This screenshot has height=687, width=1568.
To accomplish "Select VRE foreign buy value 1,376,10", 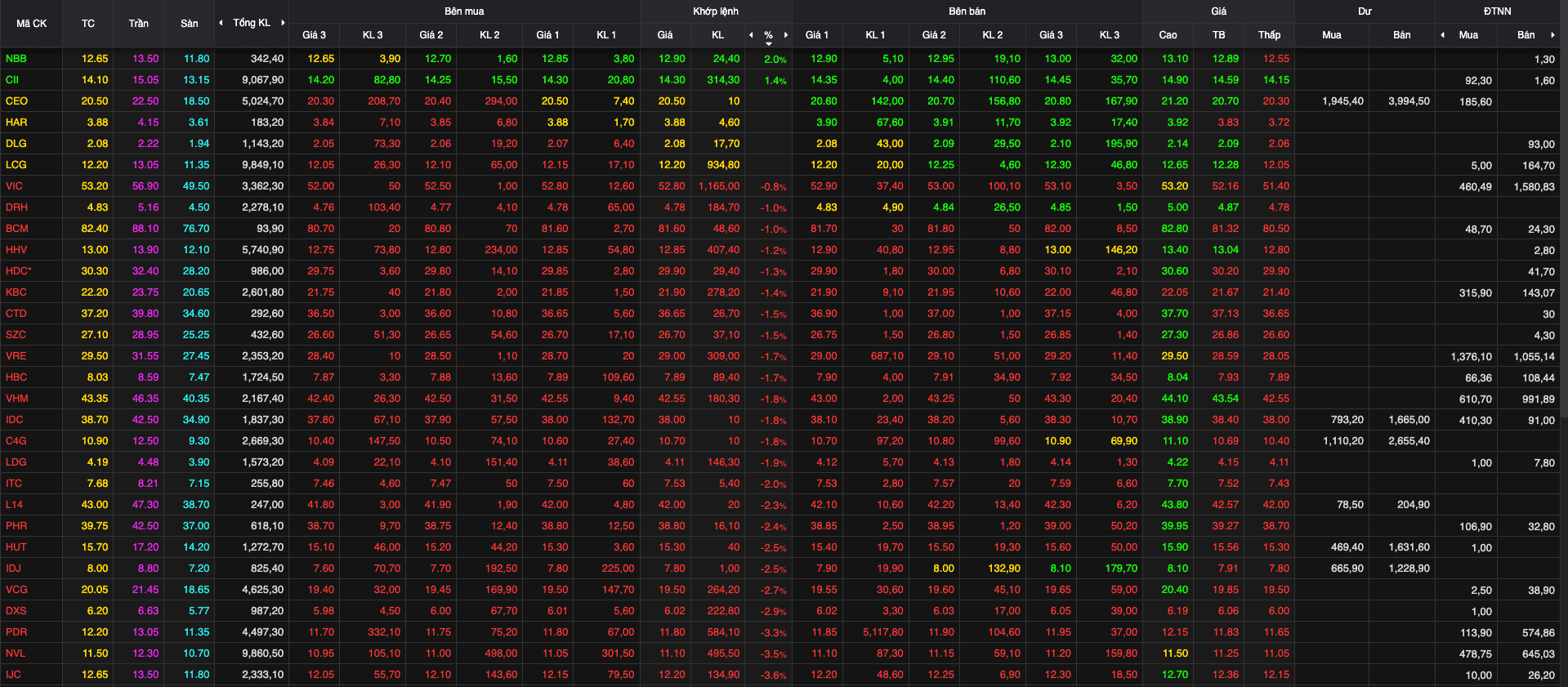I will coord(1472,357).
